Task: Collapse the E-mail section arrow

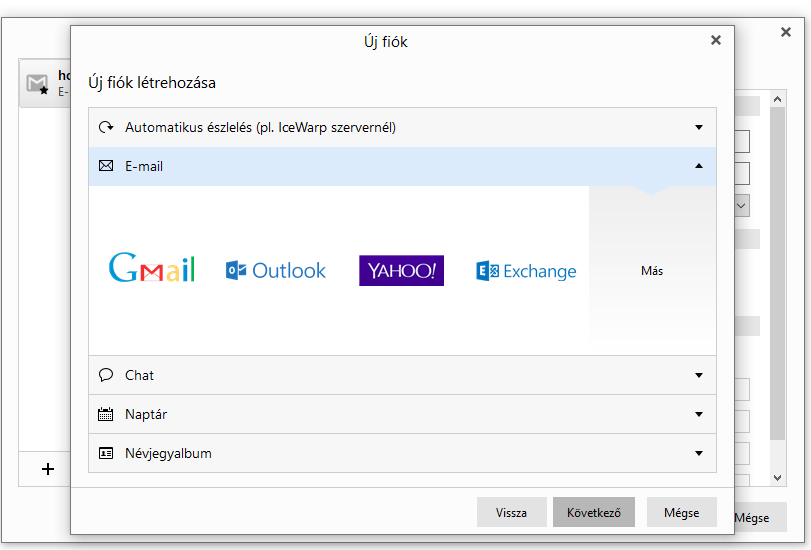Action: [x=699, y=166]
